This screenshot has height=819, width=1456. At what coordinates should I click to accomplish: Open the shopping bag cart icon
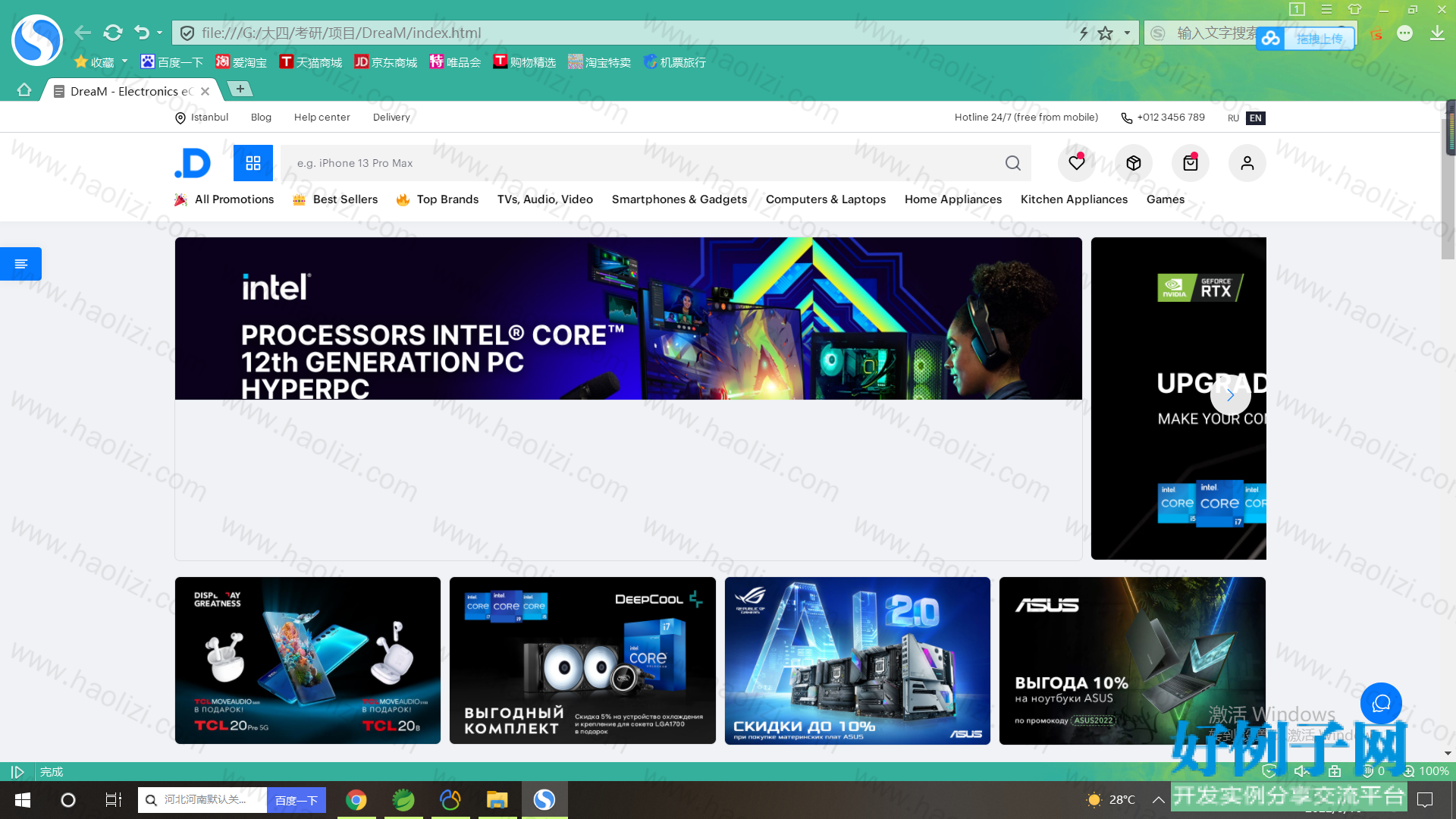(1191, 163)
